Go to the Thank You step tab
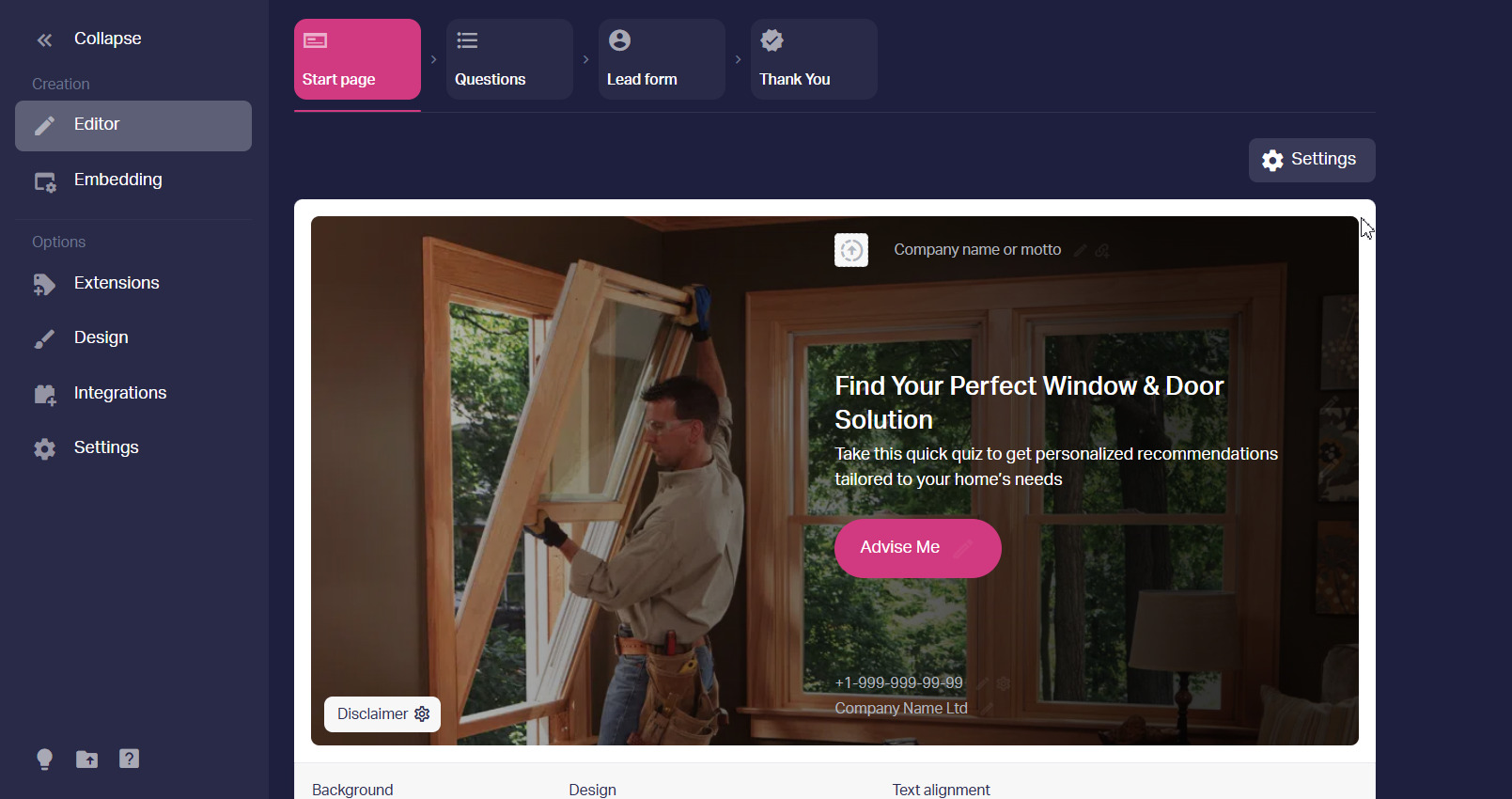1512x799 pixels. [814, 59]
